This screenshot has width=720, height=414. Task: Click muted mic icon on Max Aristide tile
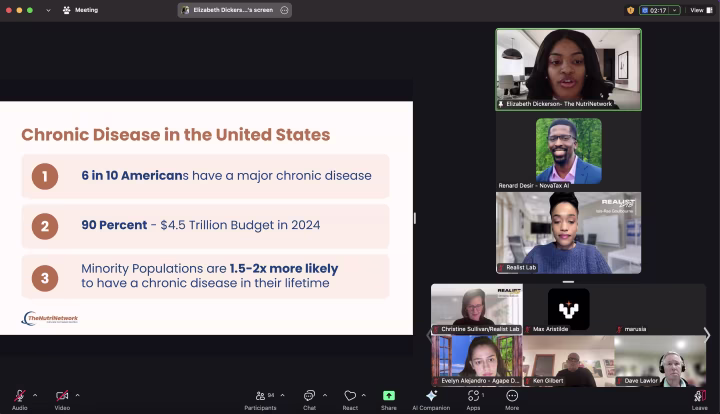(528, 329)
